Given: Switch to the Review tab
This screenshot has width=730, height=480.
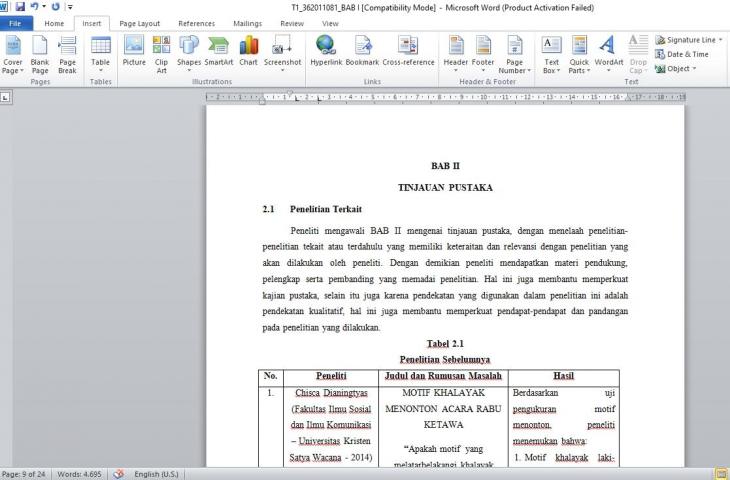Looking at the screenshot, I should coord(291,23).
